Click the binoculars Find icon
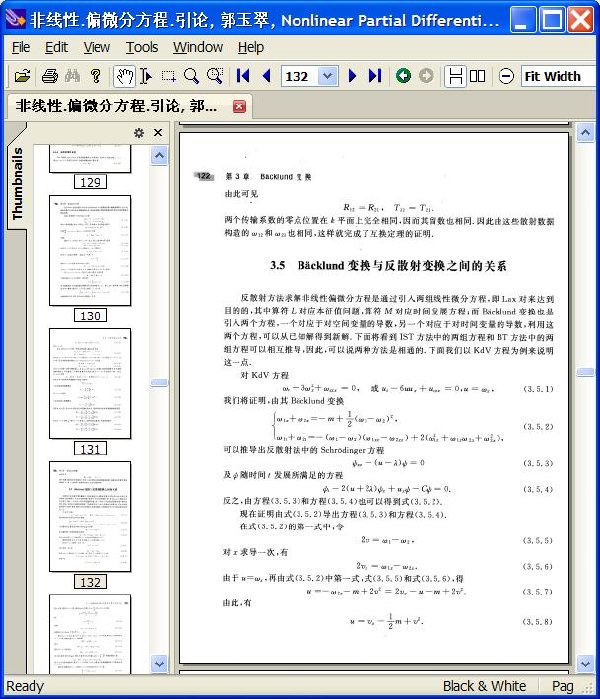Image resolution: width=600 pixels, height=699 pixels. 72,76
